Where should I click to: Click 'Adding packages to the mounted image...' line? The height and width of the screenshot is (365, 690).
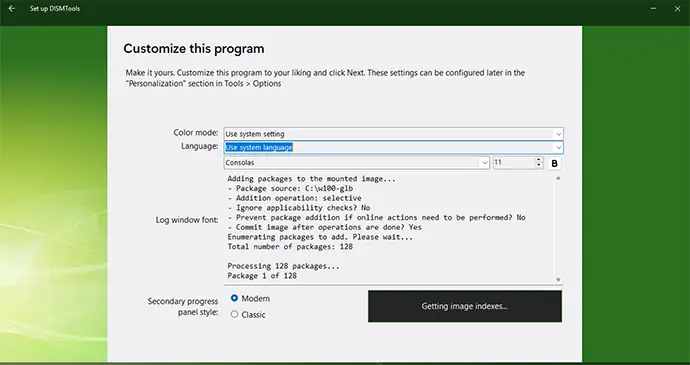pyautogui.click(x=312, y=179)
